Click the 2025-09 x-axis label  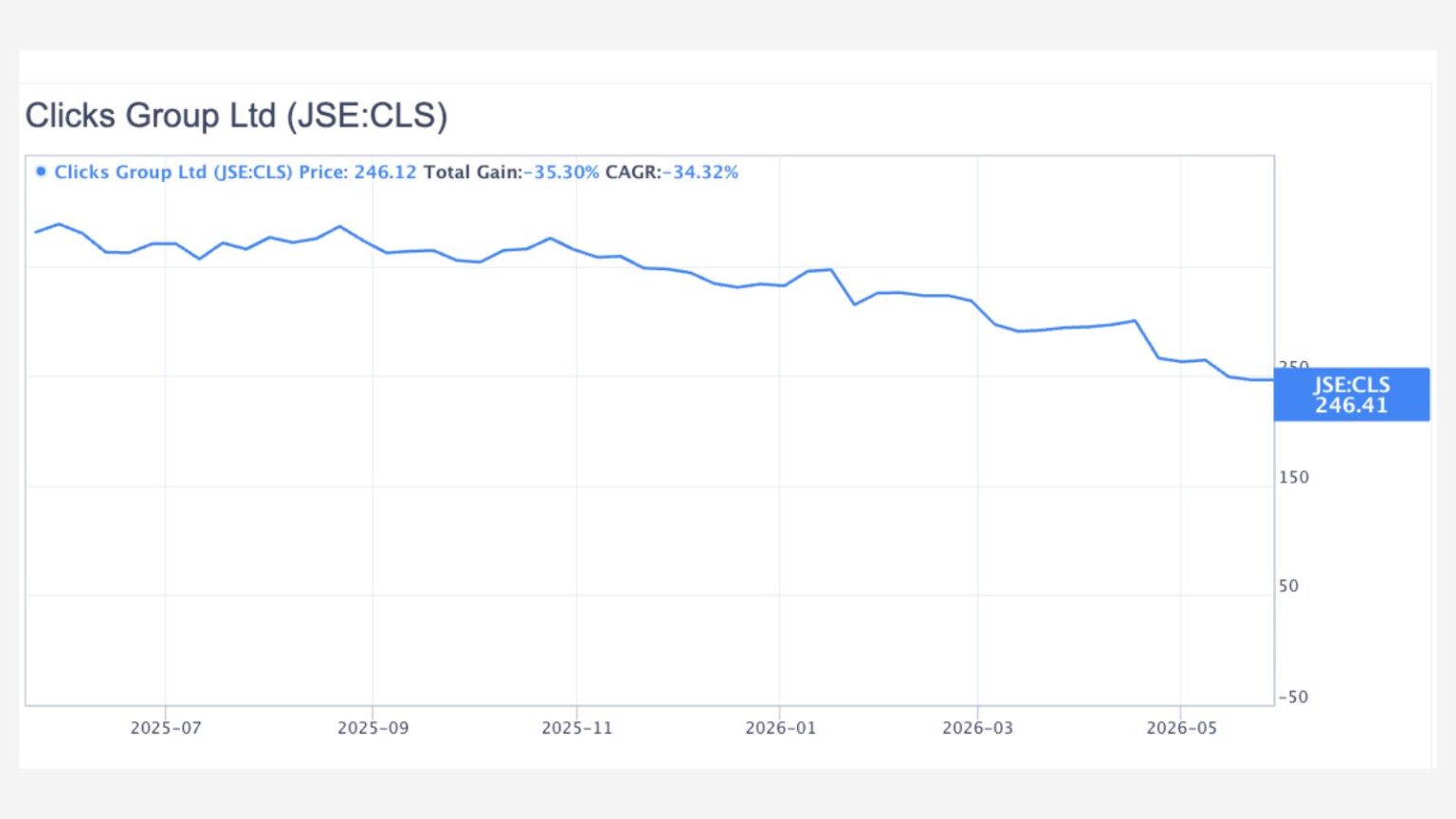coord(373,728)
